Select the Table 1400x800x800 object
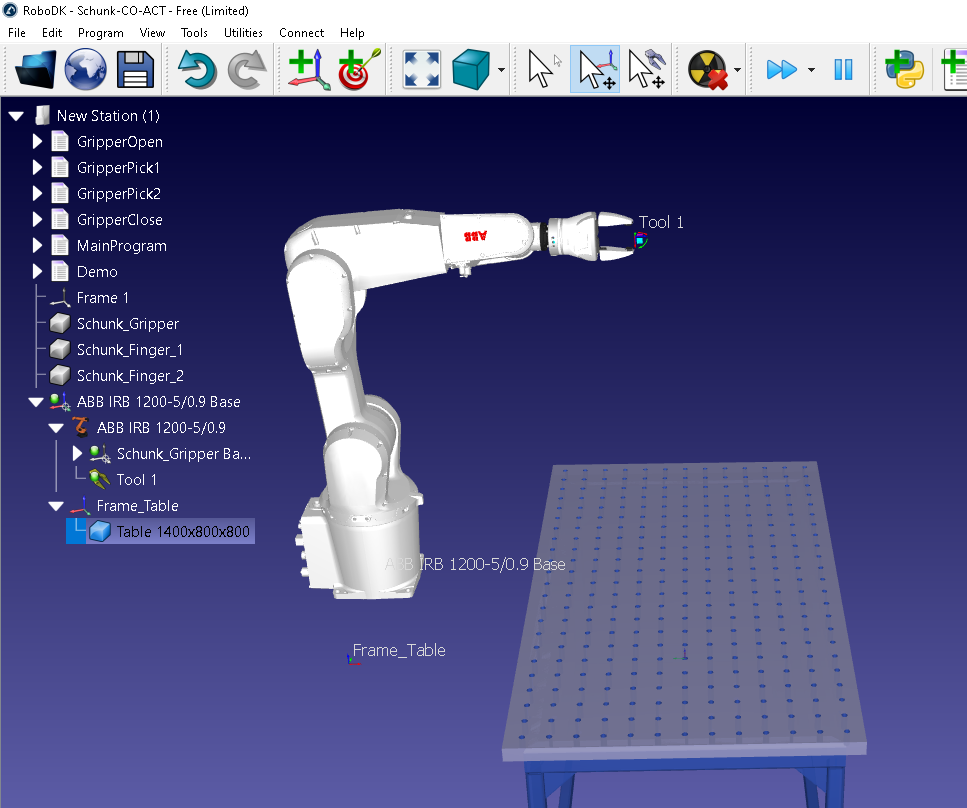967x808 pixels. 183,532
